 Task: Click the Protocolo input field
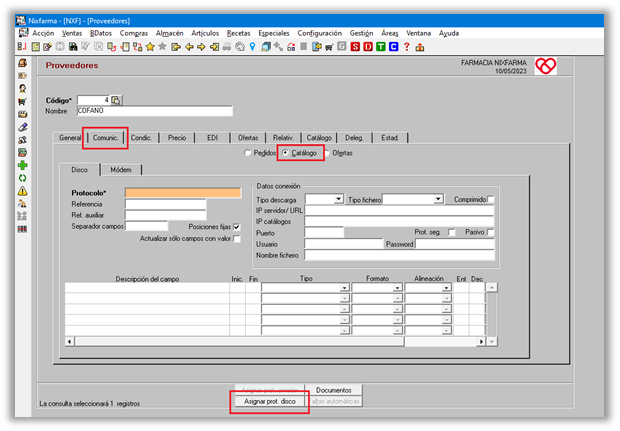tap(183, 193)
